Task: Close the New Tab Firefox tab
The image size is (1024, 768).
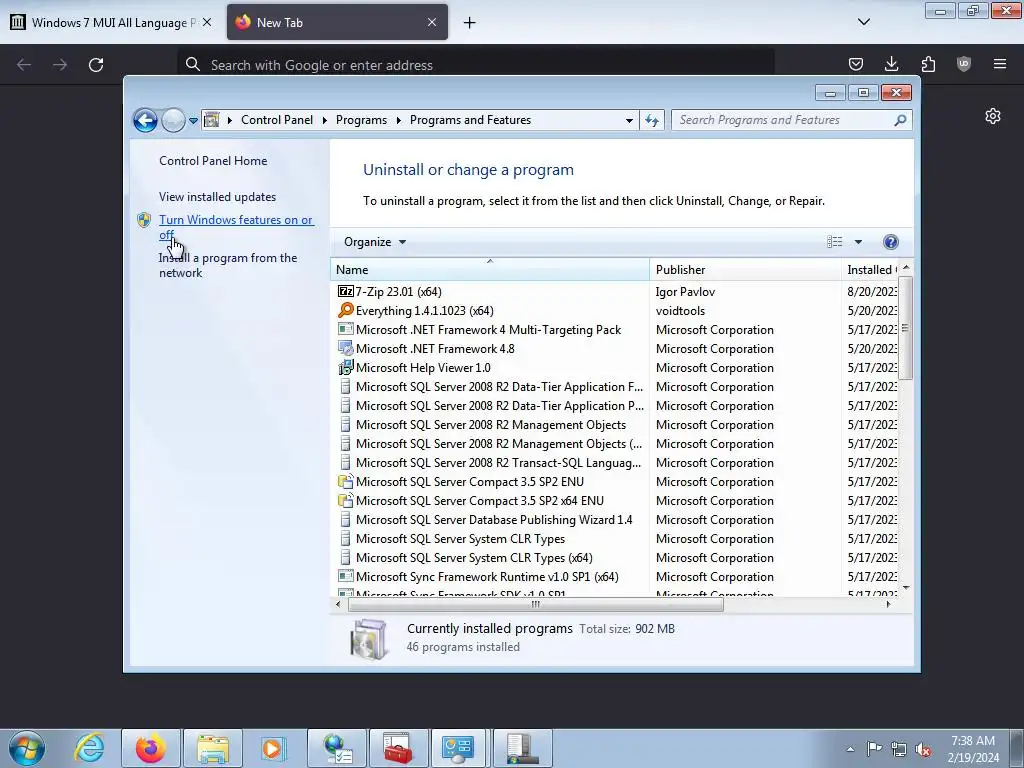Action: pyautogui.click(x=432, y=22)
